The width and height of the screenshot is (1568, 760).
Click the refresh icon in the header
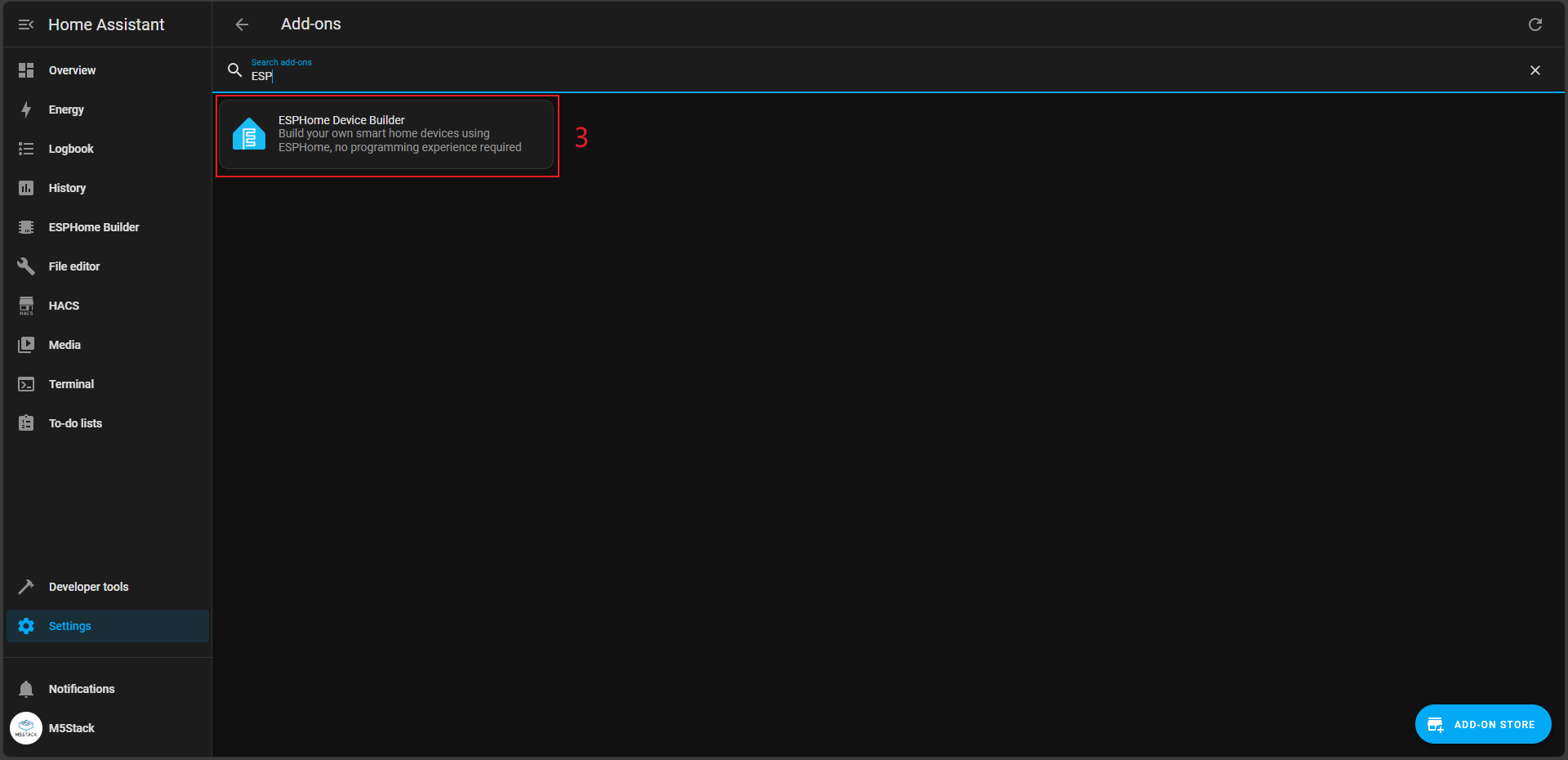point(1535,25)
